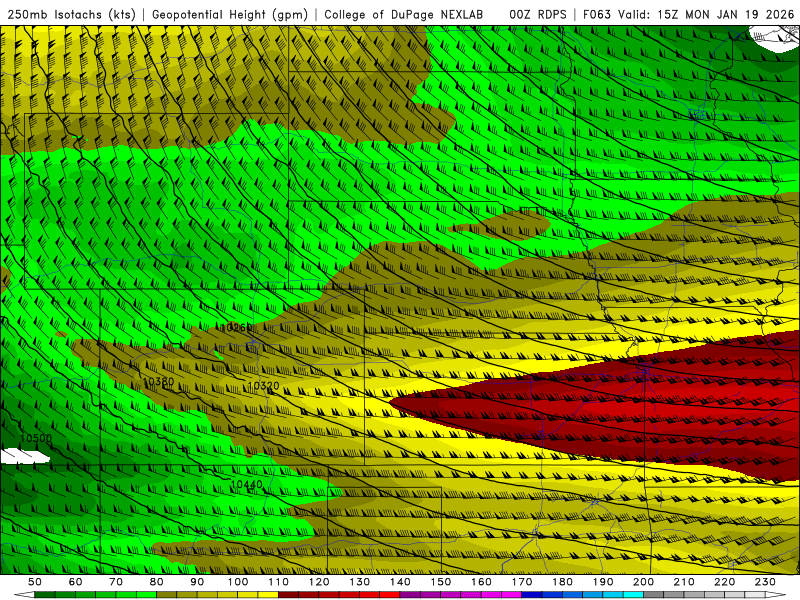This screenshot has height=600, width=800.
Task: Click the 200 value on the color scale
Action: [643, 582]
